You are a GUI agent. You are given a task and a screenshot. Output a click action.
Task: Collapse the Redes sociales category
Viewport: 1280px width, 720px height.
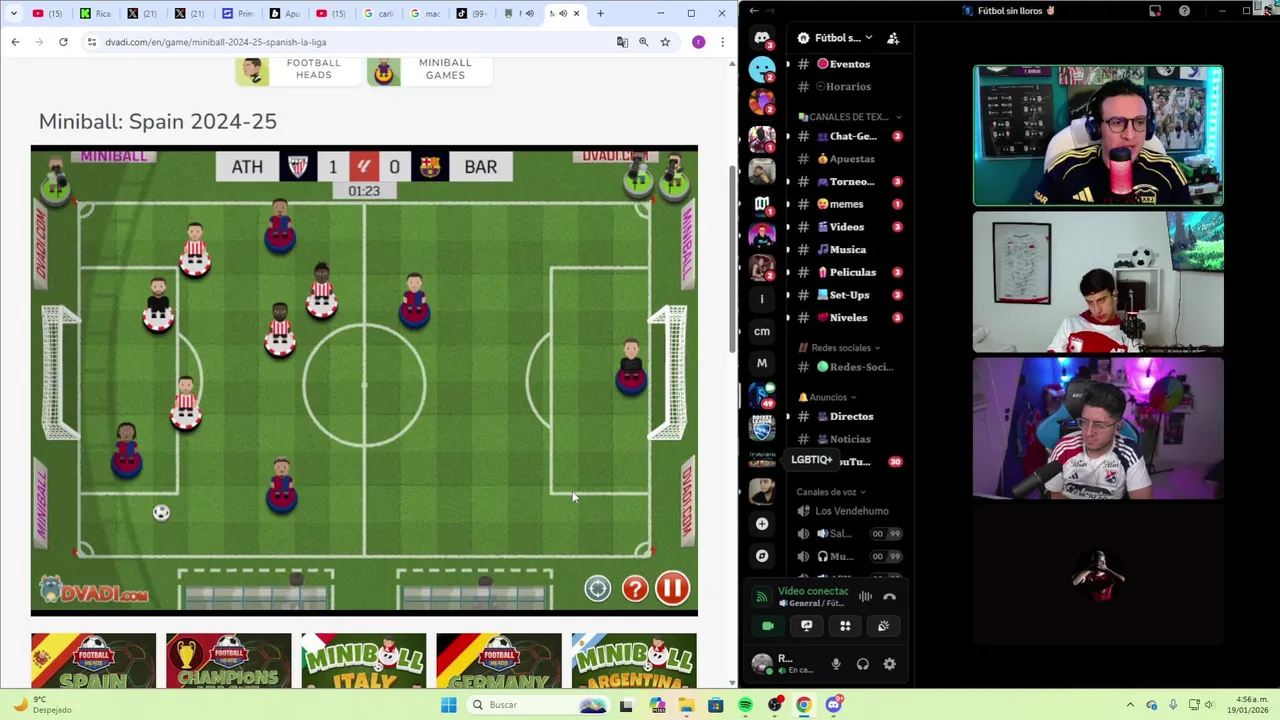(x=839, y=348)
